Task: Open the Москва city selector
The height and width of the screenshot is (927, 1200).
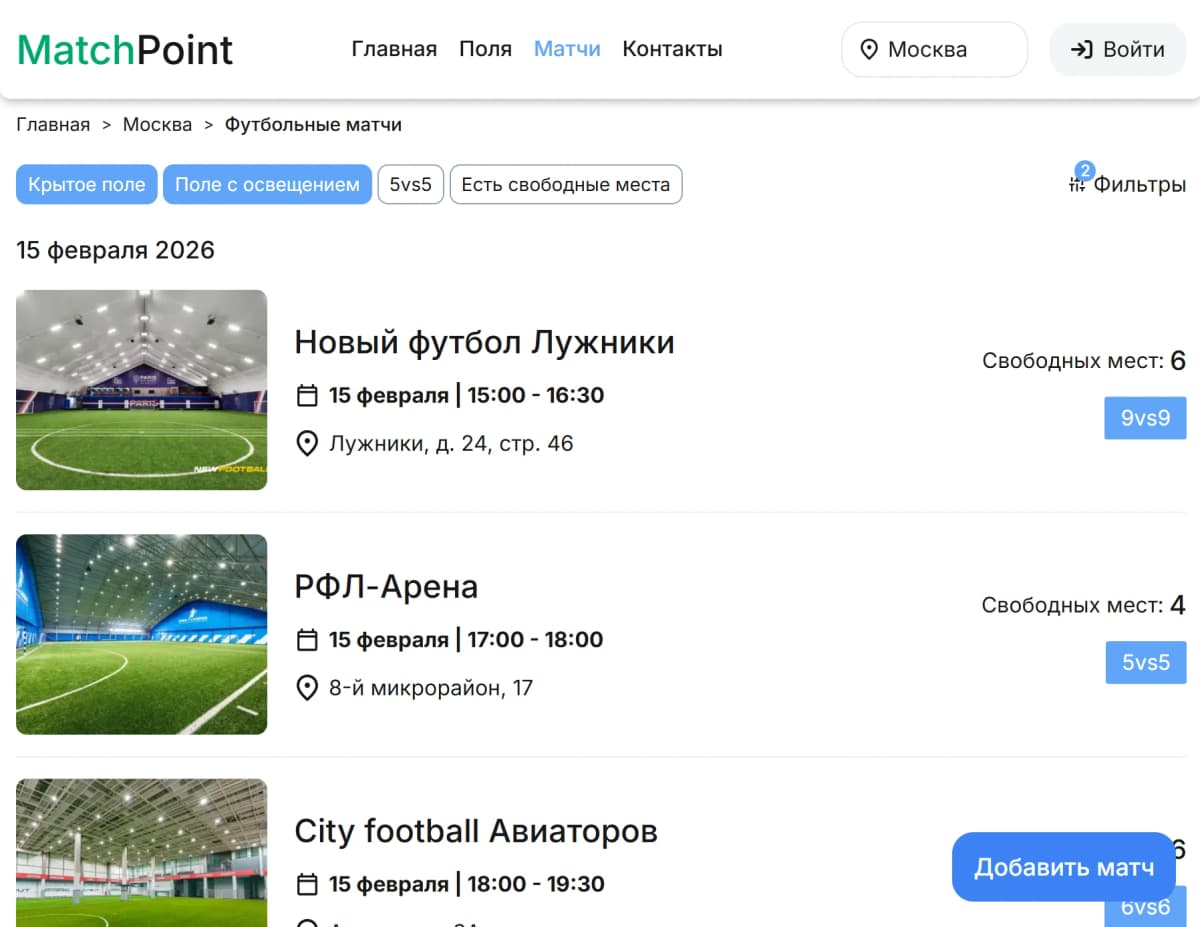Action: tap(934, 49)
